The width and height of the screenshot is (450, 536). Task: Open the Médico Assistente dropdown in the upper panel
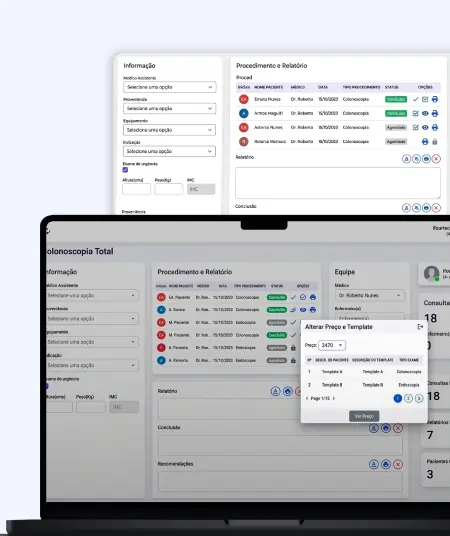pos(170,87)
